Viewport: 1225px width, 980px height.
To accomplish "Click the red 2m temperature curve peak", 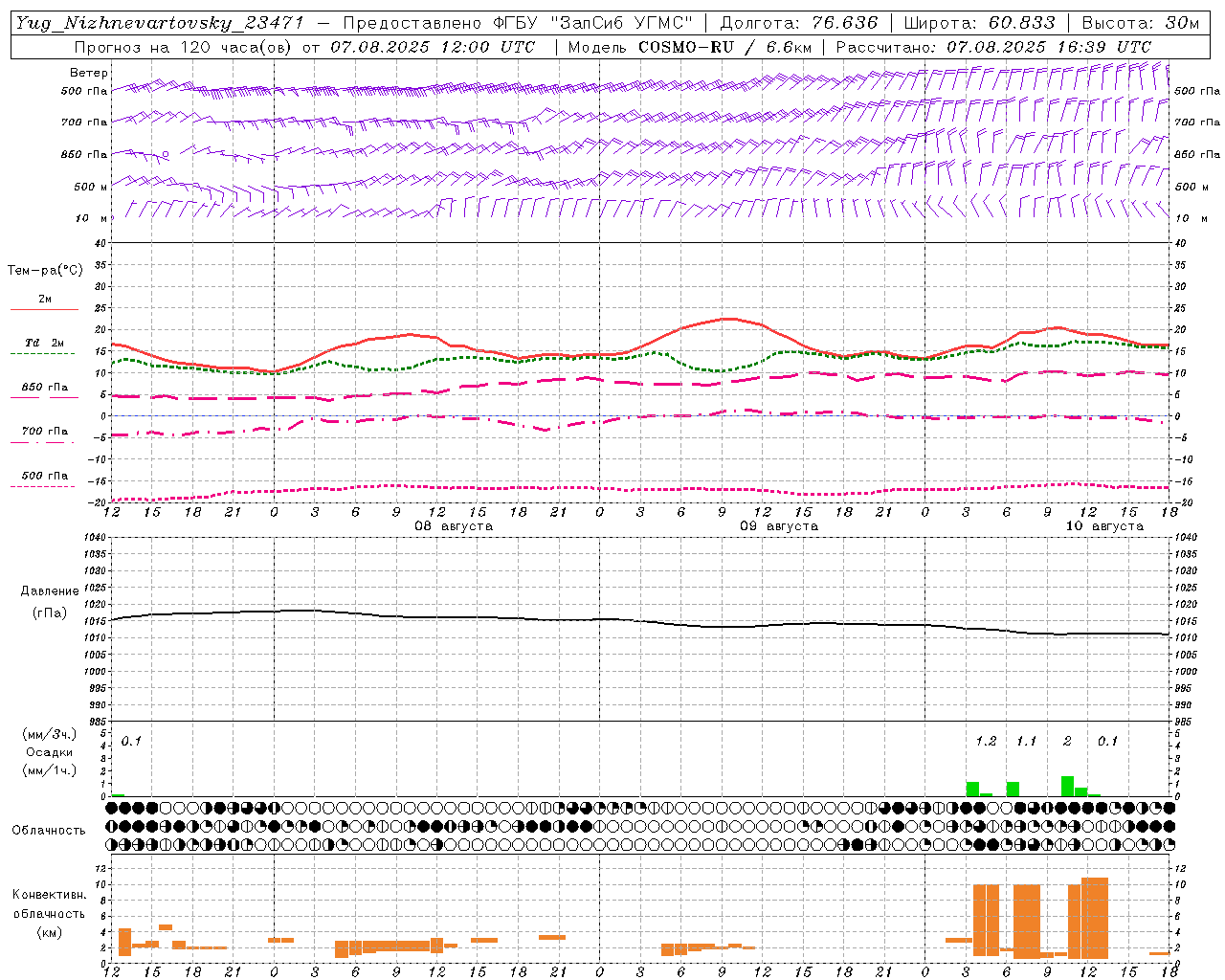I will tap(727, 319).
